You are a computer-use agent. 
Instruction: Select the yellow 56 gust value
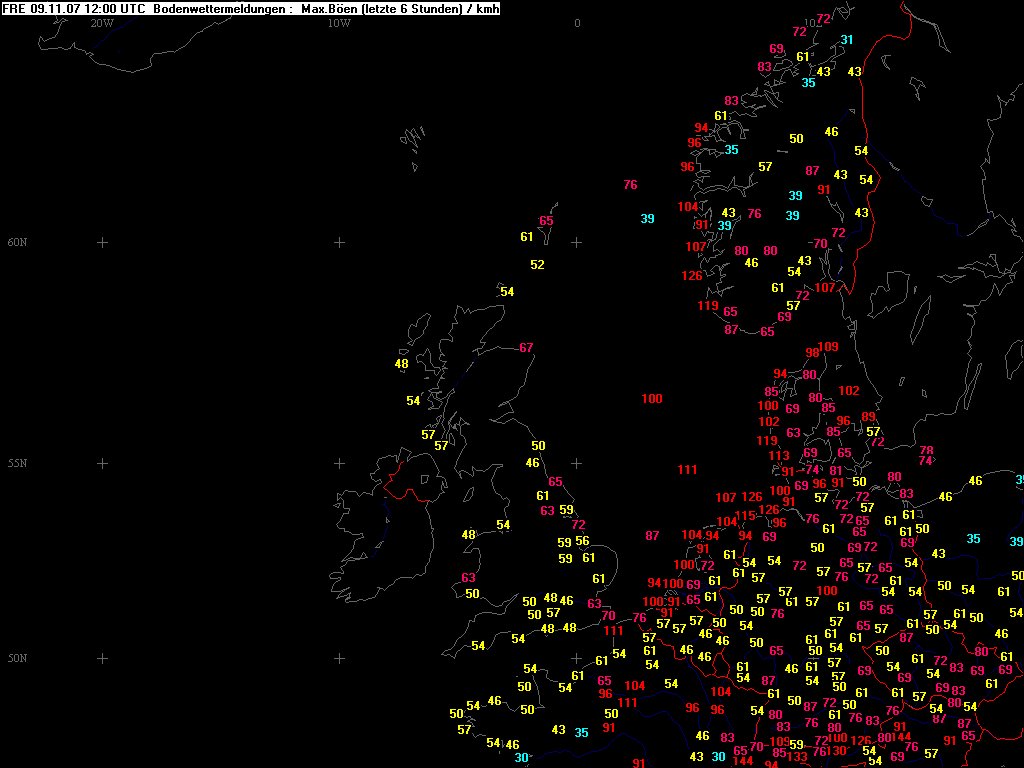582,541
